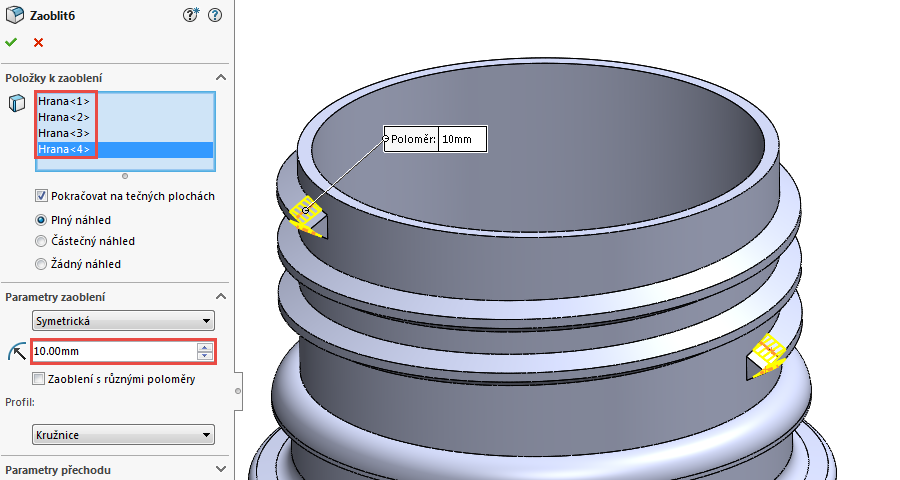Increase radius with stepper up arrow
This screenshot has width=900, height=480.
(x=204, y=347)
